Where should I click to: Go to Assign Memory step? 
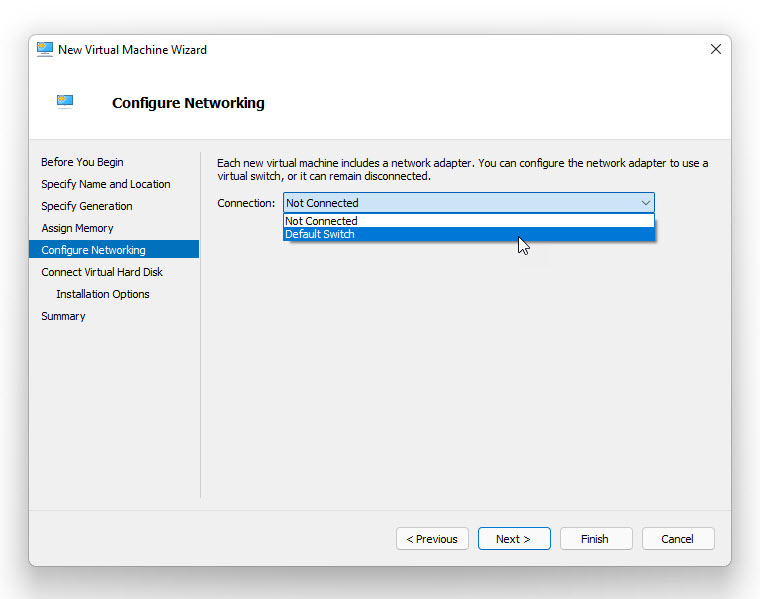(77, 228)
